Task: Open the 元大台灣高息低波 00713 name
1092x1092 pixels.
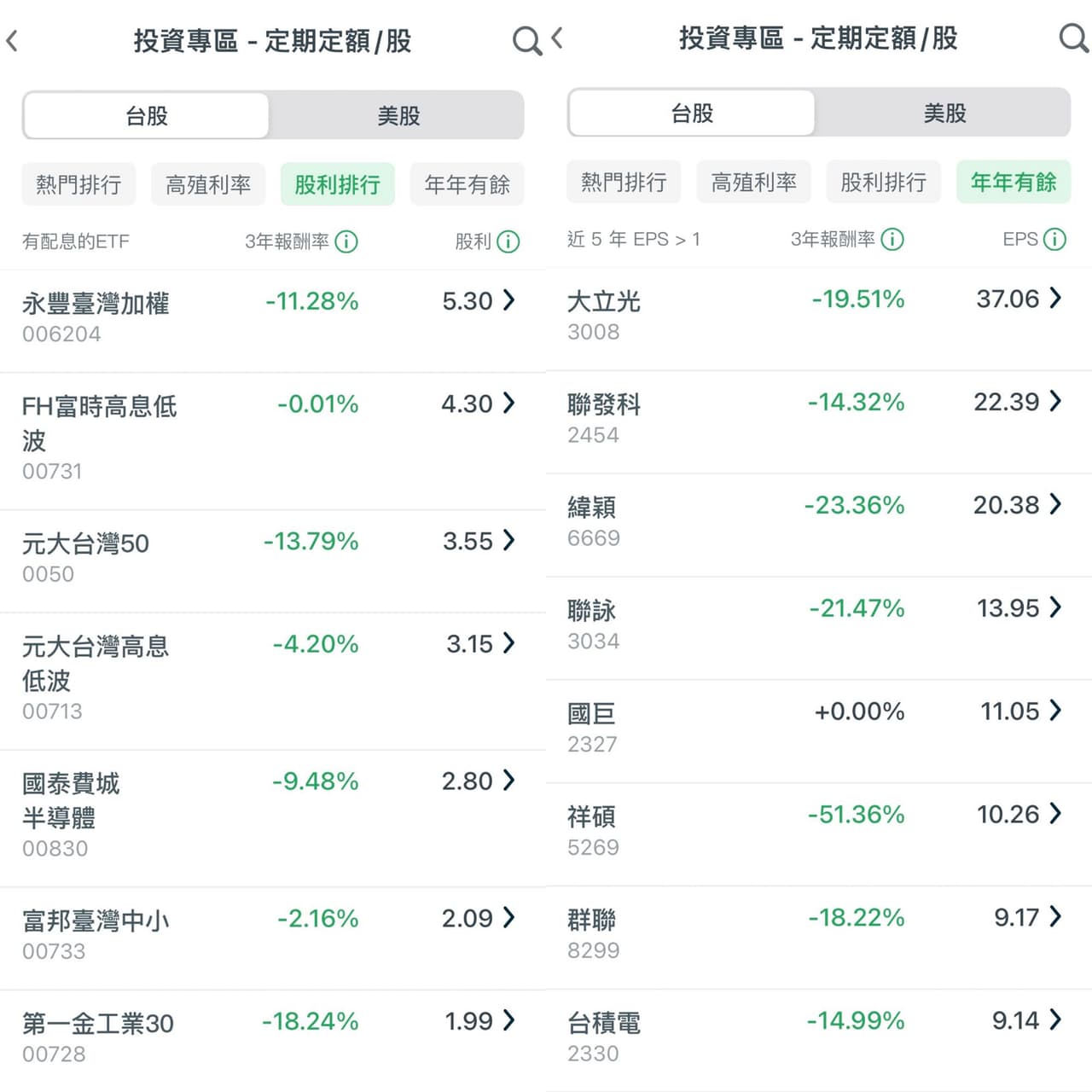Action: point(96,664)
